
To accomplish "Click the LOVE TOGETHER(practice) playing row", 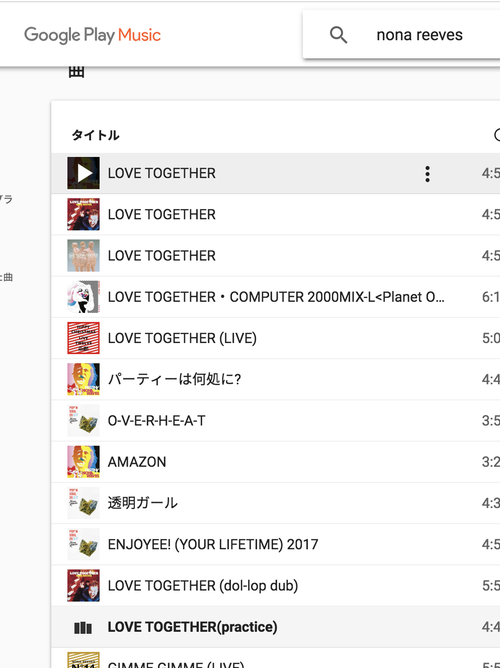I will 276,627.
